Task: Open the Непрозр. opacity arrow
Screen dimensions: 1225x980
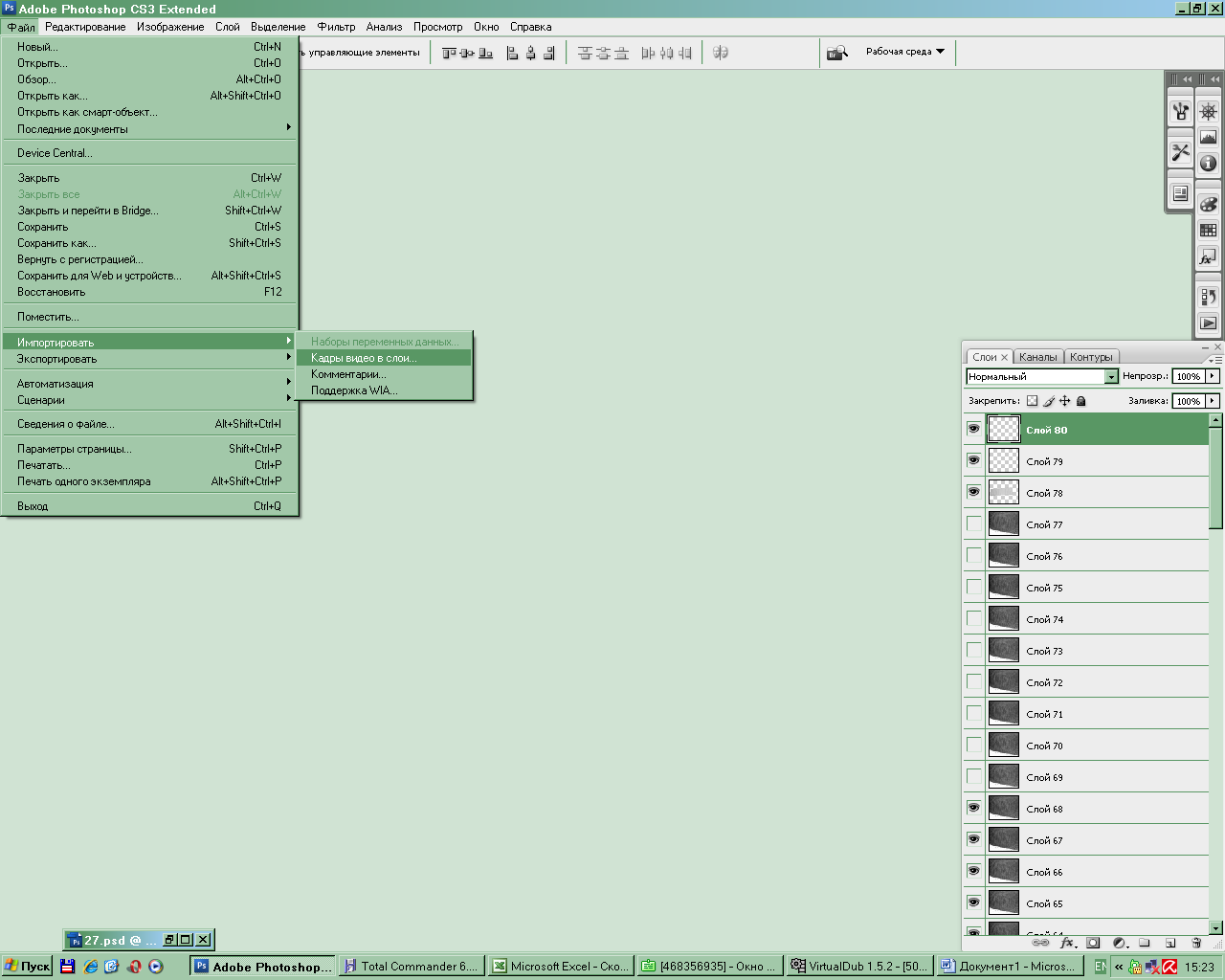Action: click(x=1213, y=376)
